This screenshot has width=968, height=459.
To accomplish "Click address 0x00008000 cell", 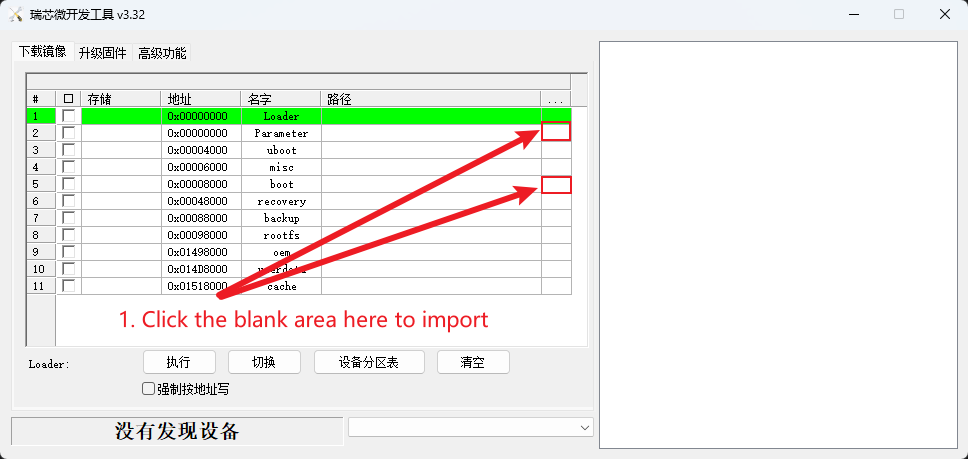I will click(x=201, y=184).
